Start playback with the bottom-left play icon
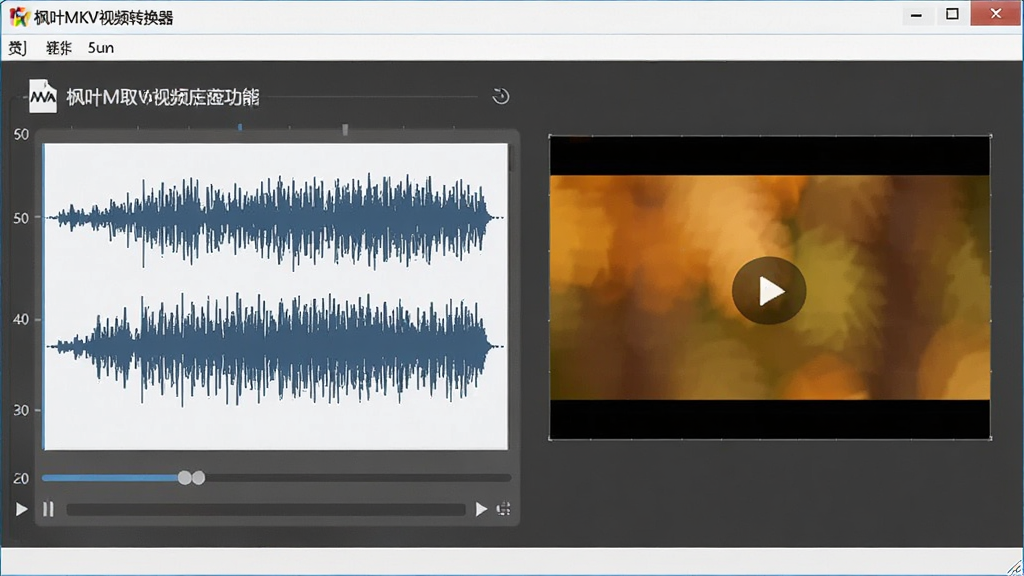1024x576 pixels. coord(22,509)
